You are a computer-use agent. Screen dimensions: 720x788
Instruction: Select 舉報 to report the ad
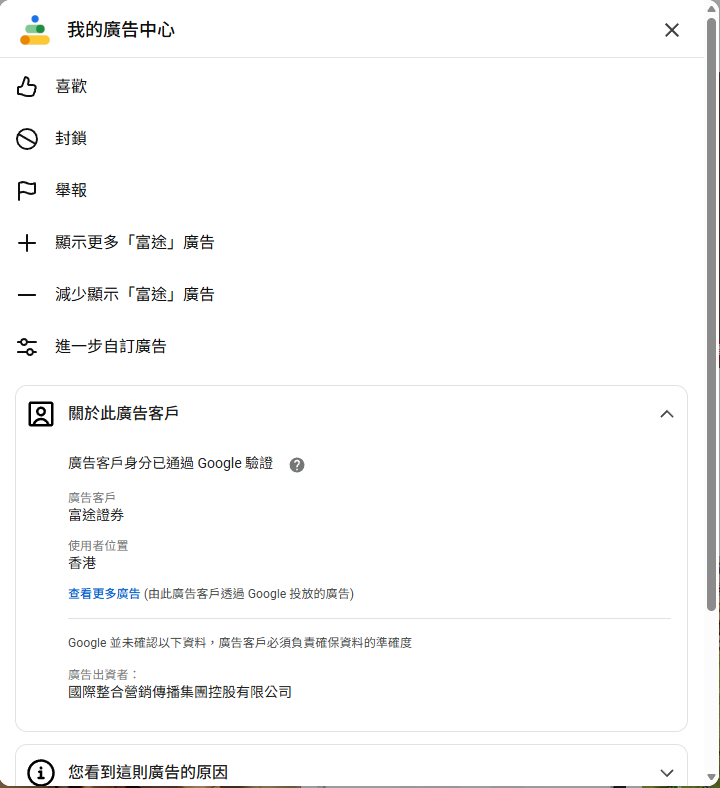(x=71, y=190)
